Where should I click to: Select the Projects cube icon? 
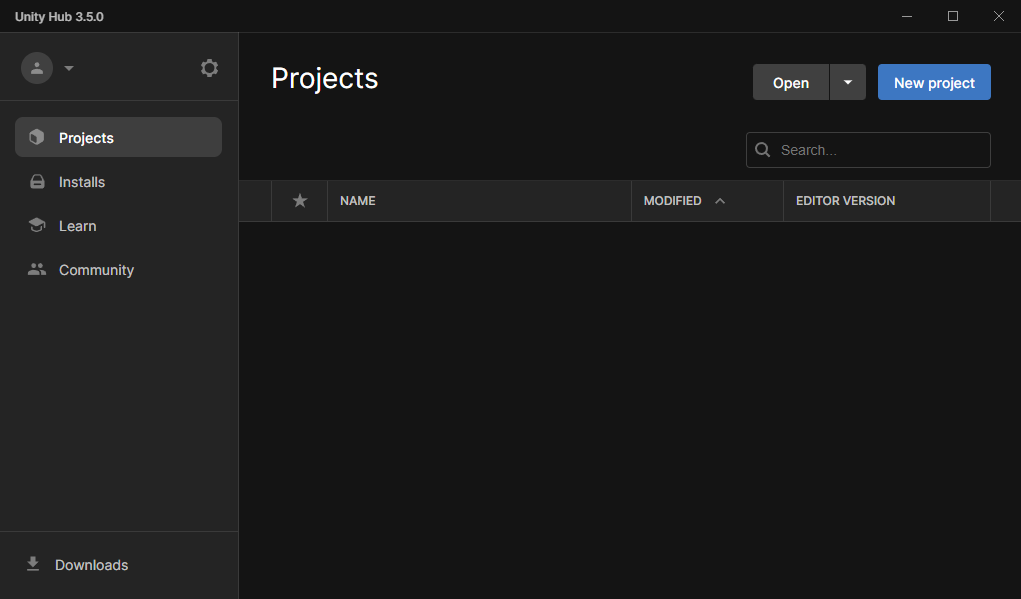click(36, 137)
